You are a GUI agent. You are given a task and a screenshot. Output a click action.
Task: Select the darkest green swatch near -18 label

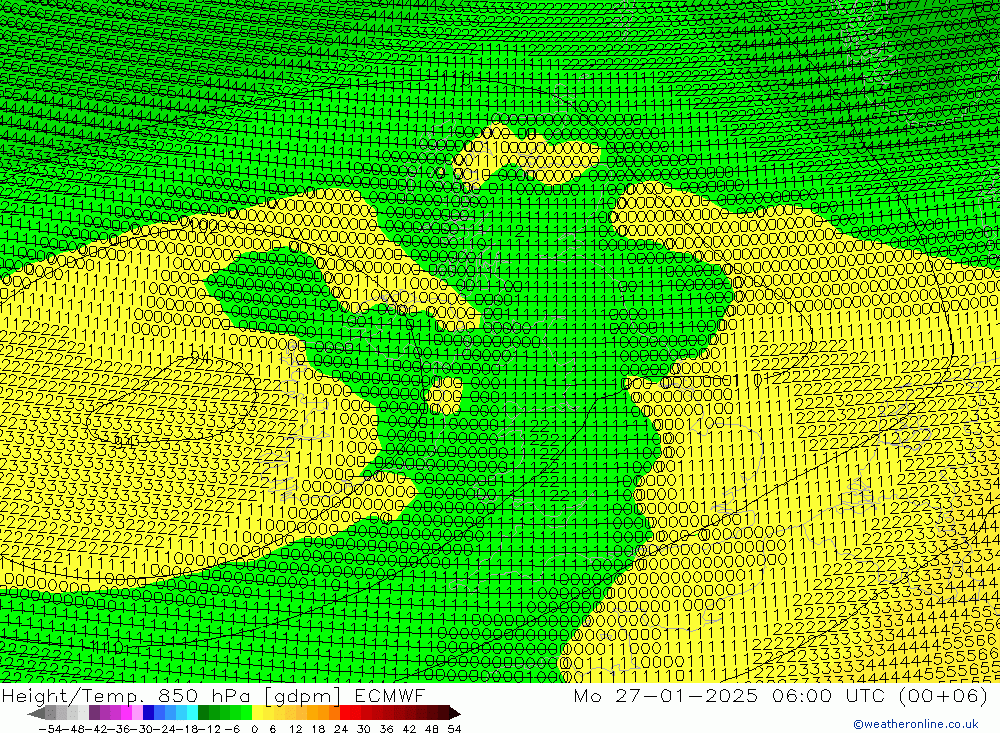point(203,713)
